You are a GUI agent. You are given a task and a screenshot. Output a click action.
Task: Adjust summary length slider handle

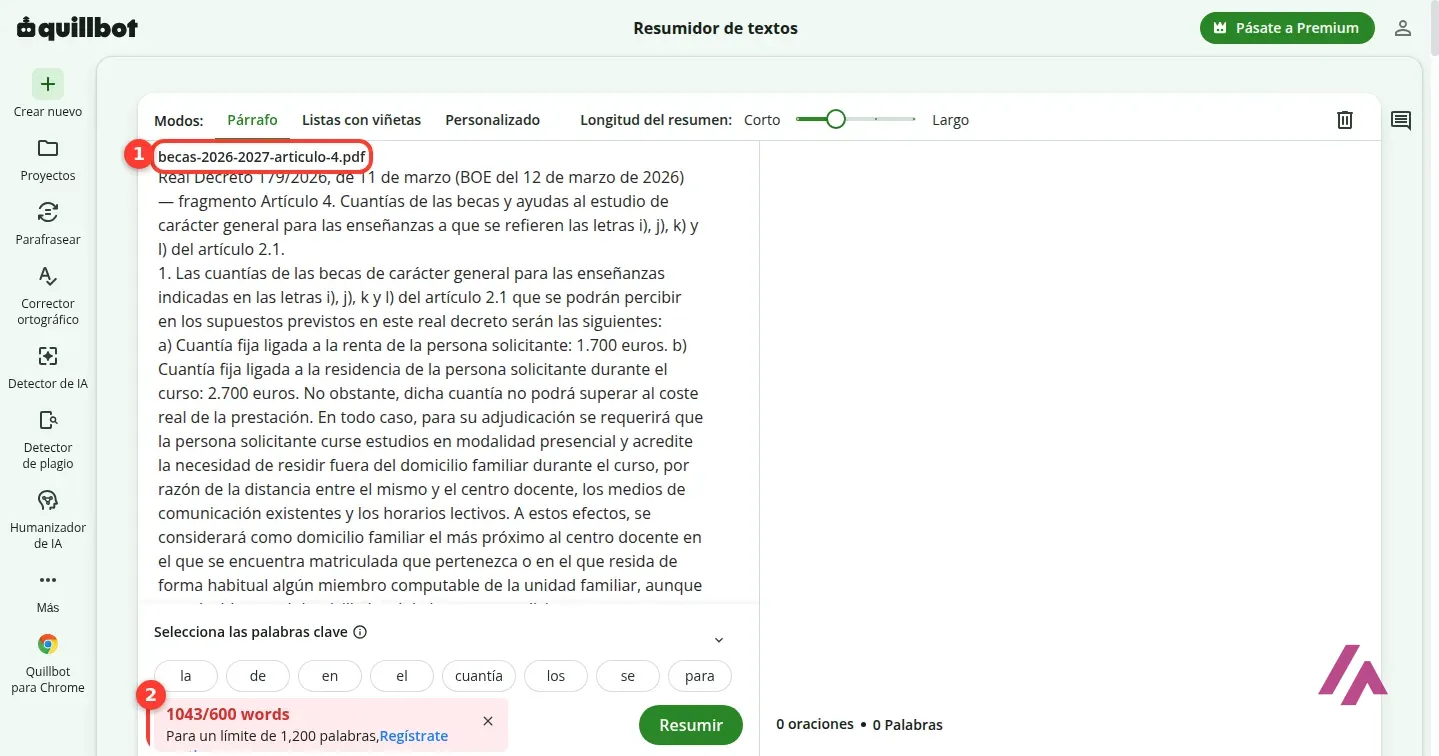click(836, 120)
